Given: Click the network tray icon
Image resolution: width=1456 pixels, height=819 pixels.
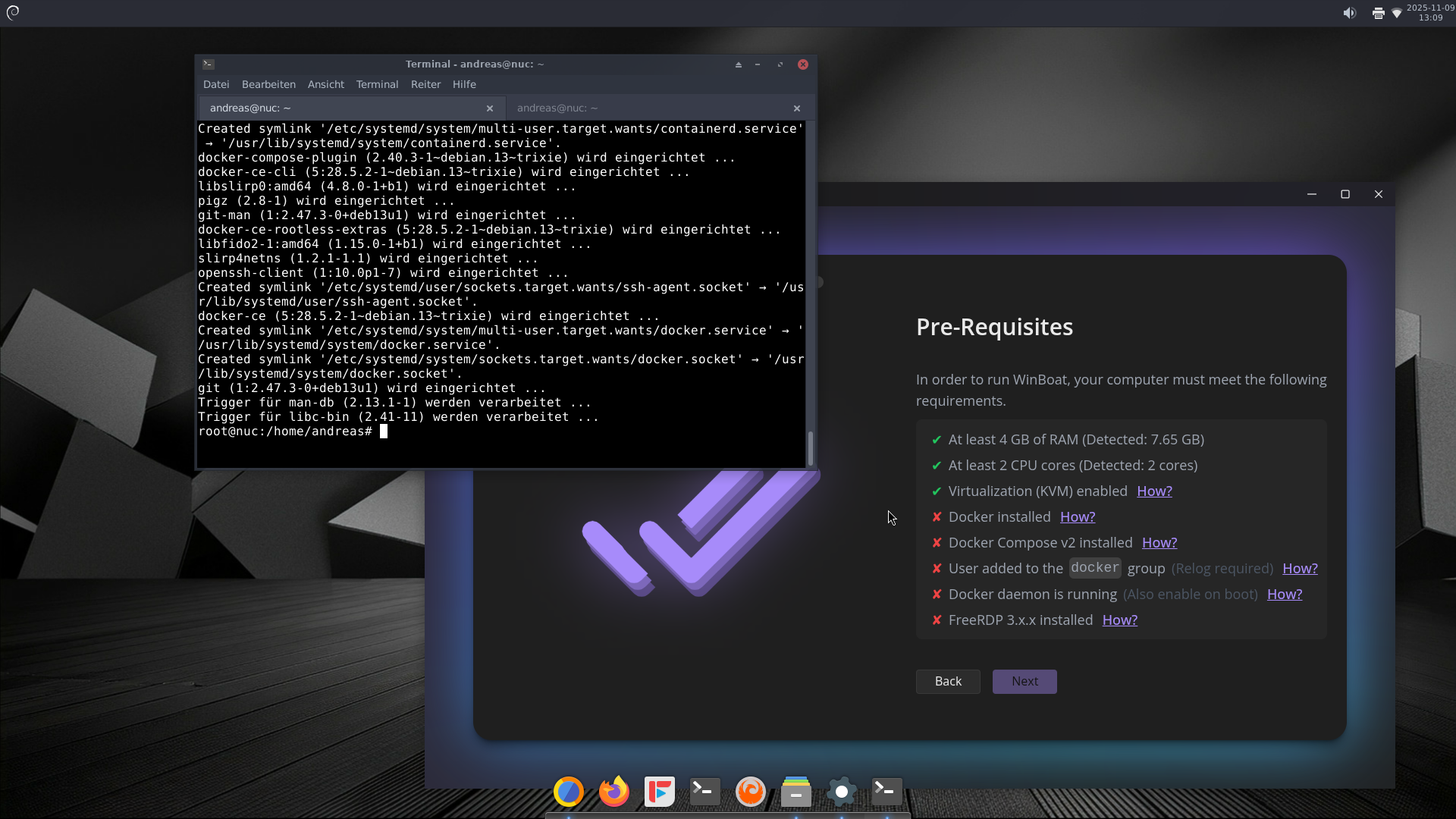Looking at the screenshot, I should pos(1397,13).
